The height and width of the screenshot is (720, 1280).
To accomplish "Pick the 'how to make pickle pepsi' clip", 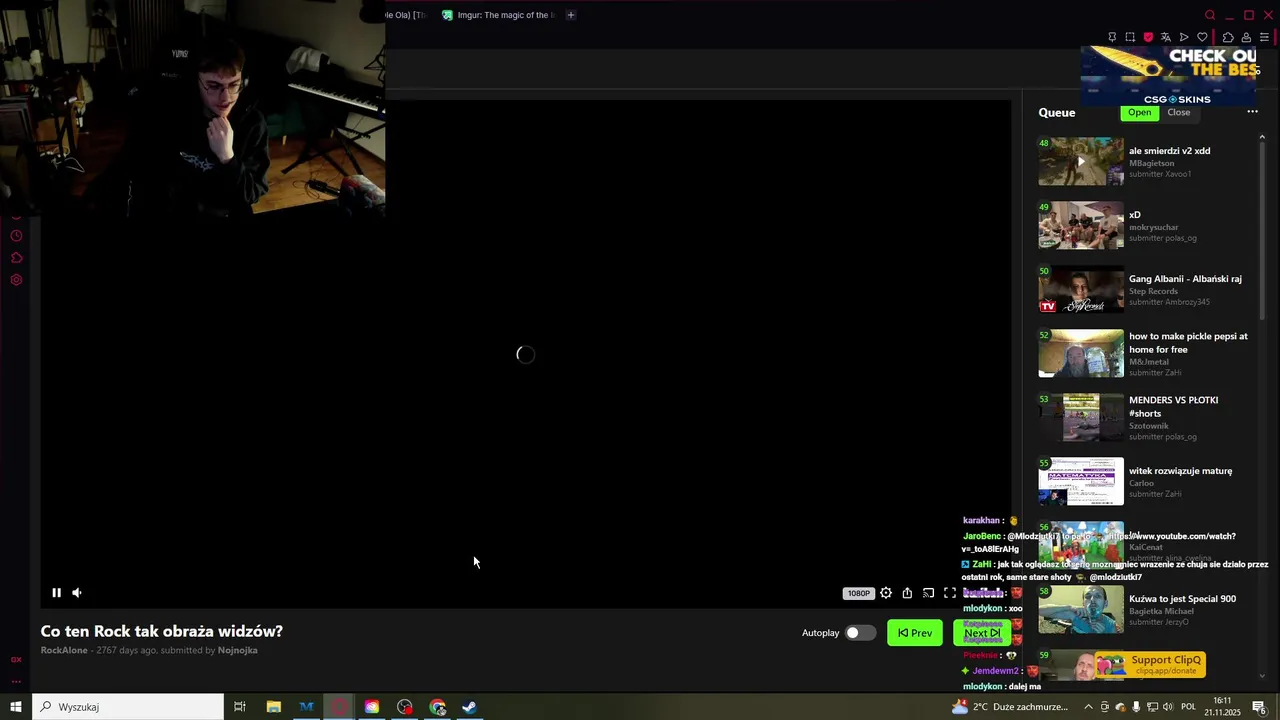I will 1188,343.
